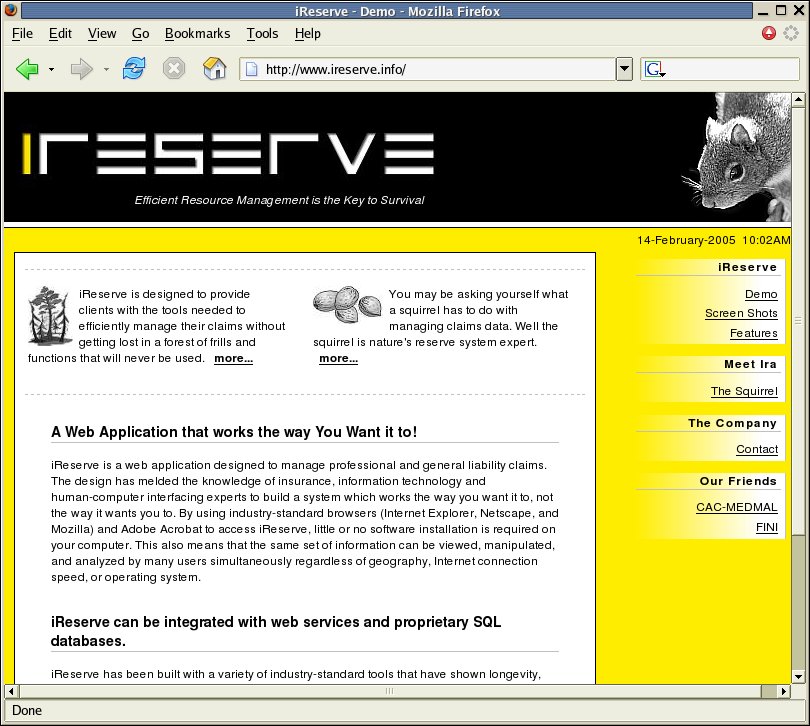Go to the Home page icon

coord(215,68)
